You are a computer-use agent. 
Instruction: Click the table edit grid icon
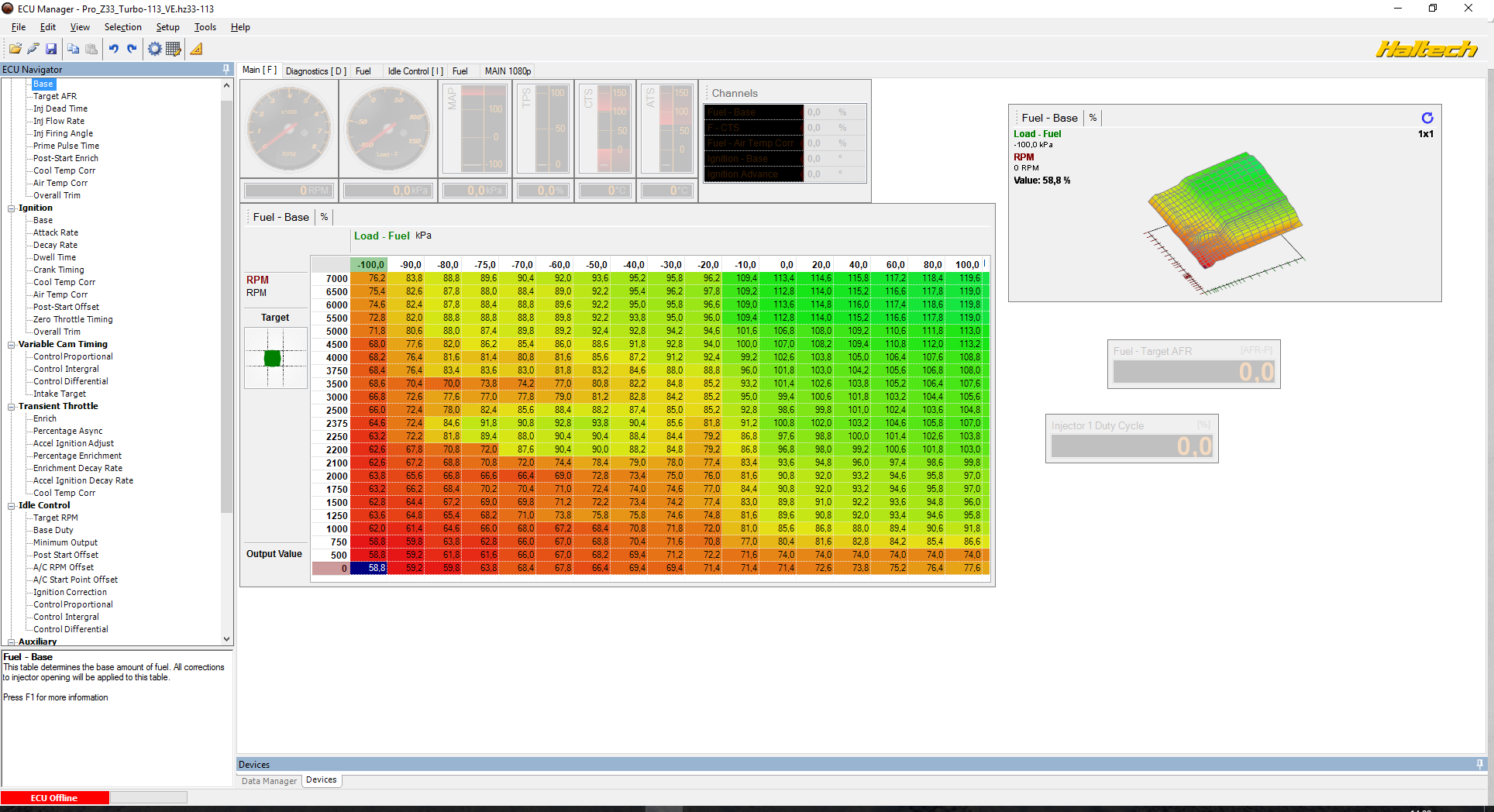[x=174, y=49]
